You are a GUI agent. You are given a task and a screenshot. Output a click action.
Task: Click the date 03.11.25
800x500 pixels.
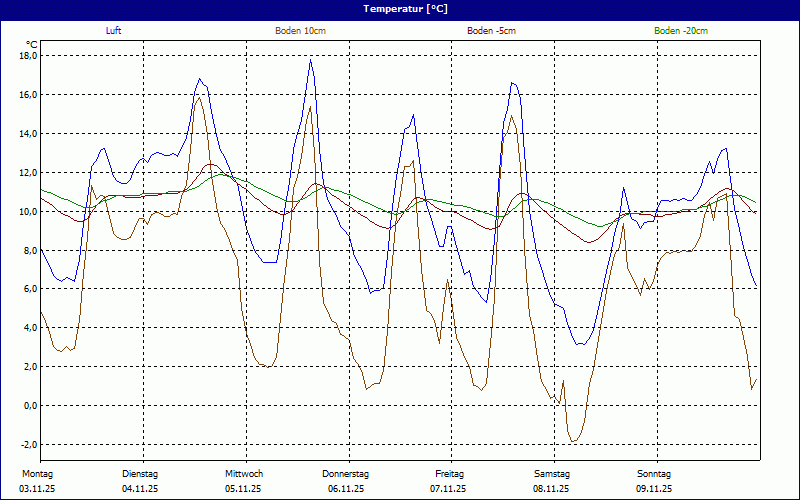[x=37, y=489]
